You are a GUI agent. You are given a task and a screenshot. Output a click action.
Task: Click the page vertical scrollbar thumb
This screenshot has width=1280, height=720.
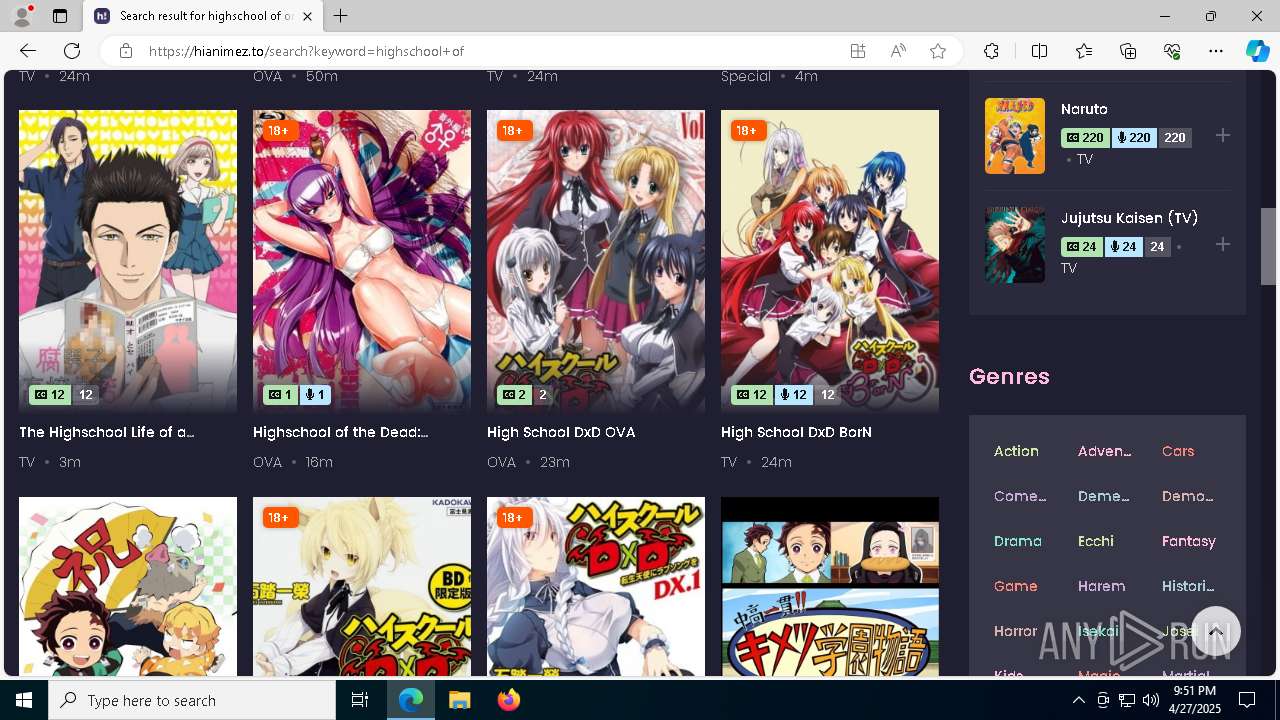coord(1268,246)
